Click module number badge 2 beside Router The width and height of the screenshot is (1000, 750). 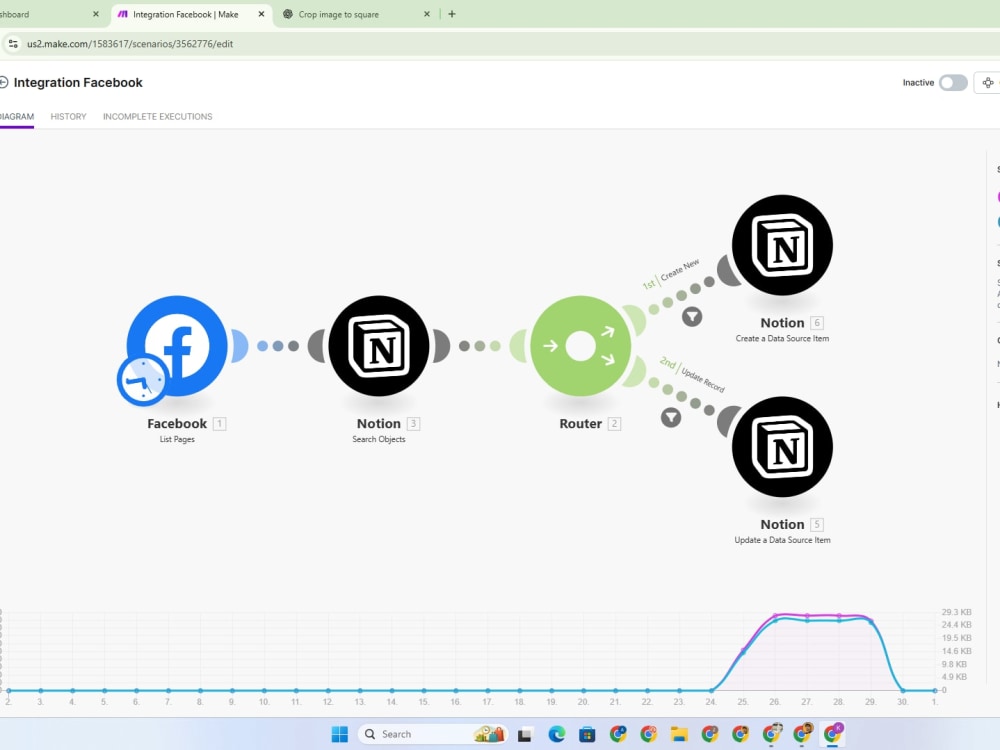[x=614, y=423]
